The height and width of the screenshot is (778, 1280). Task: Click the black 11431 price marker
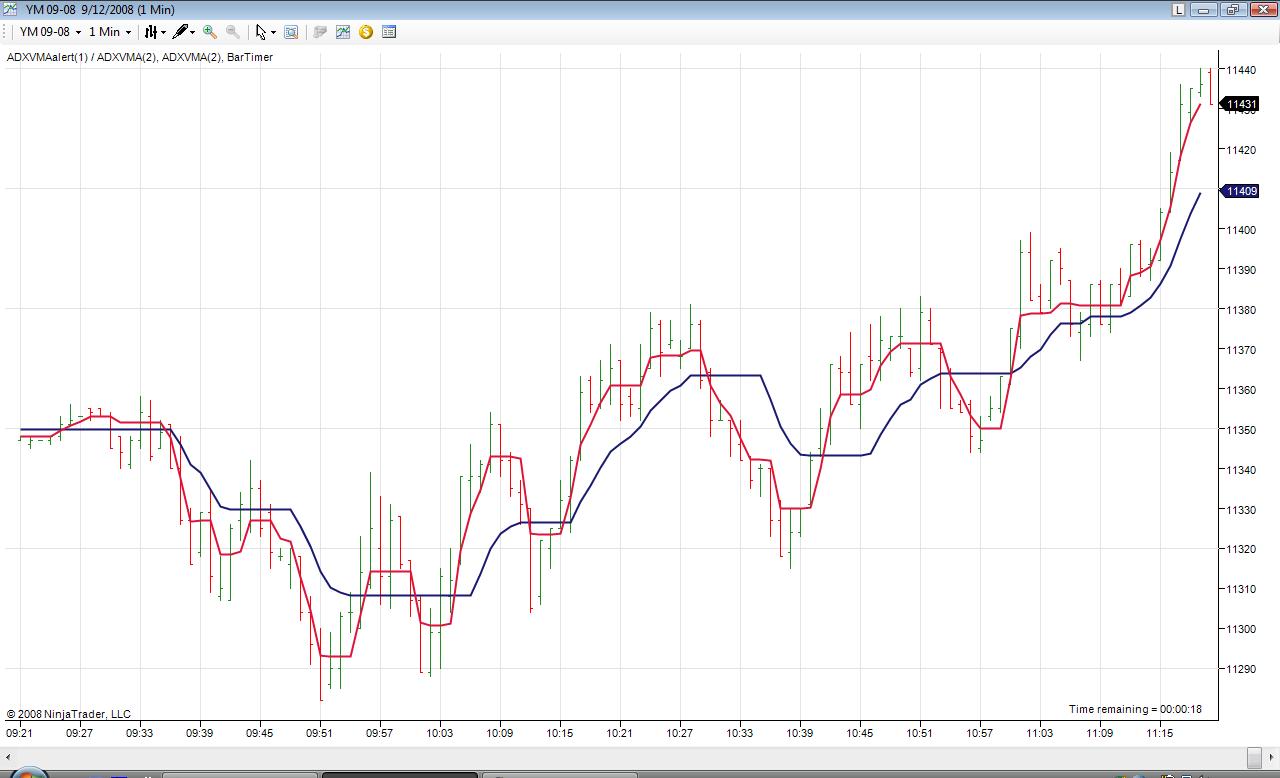point(1241,104)
